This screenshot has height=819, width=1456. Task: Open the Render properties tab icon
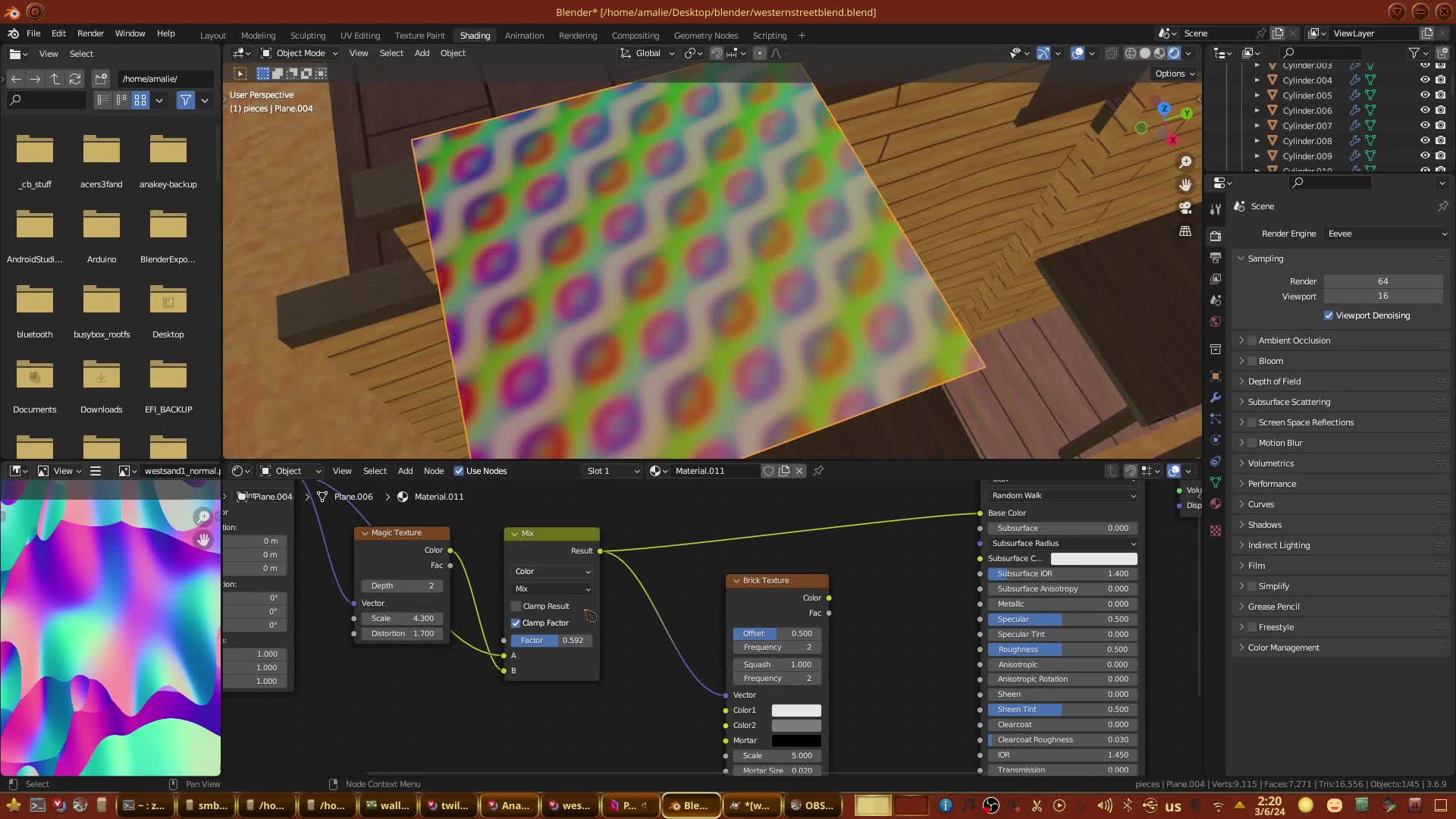click(x=1216, y=236)
